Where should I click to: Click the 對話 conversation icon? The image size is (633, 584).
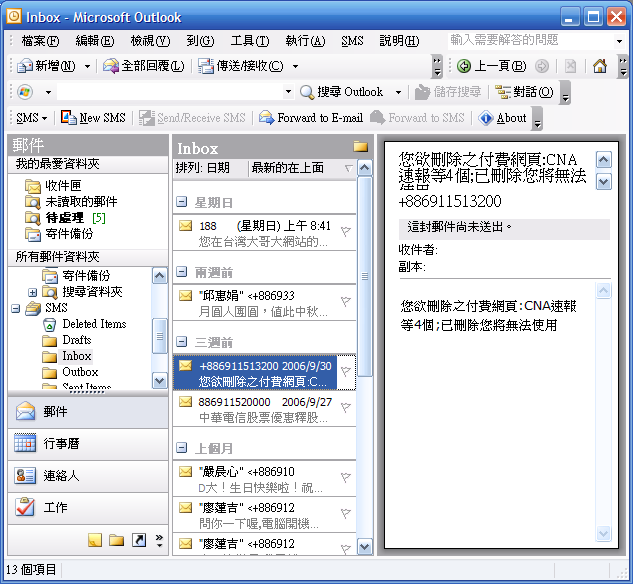pyautogui.click(x=503, y=92)
